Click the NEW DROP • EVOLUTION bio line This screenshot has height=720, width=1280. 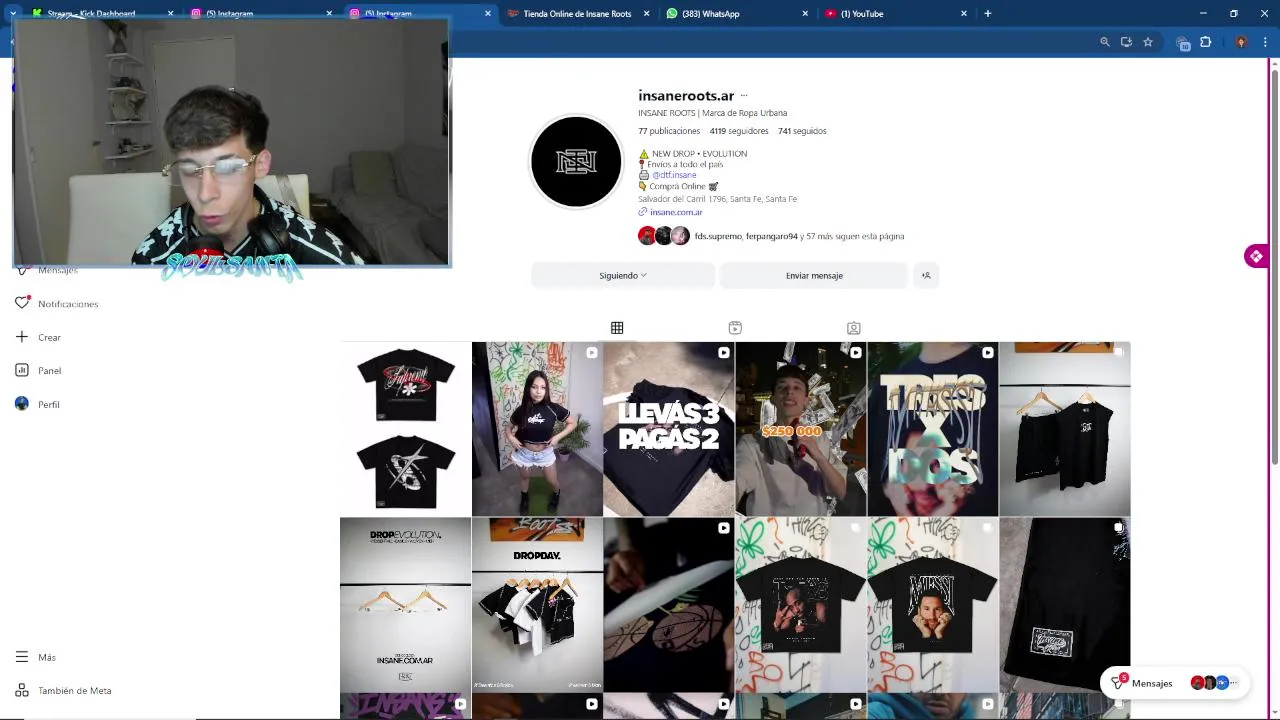pos(693,154)
